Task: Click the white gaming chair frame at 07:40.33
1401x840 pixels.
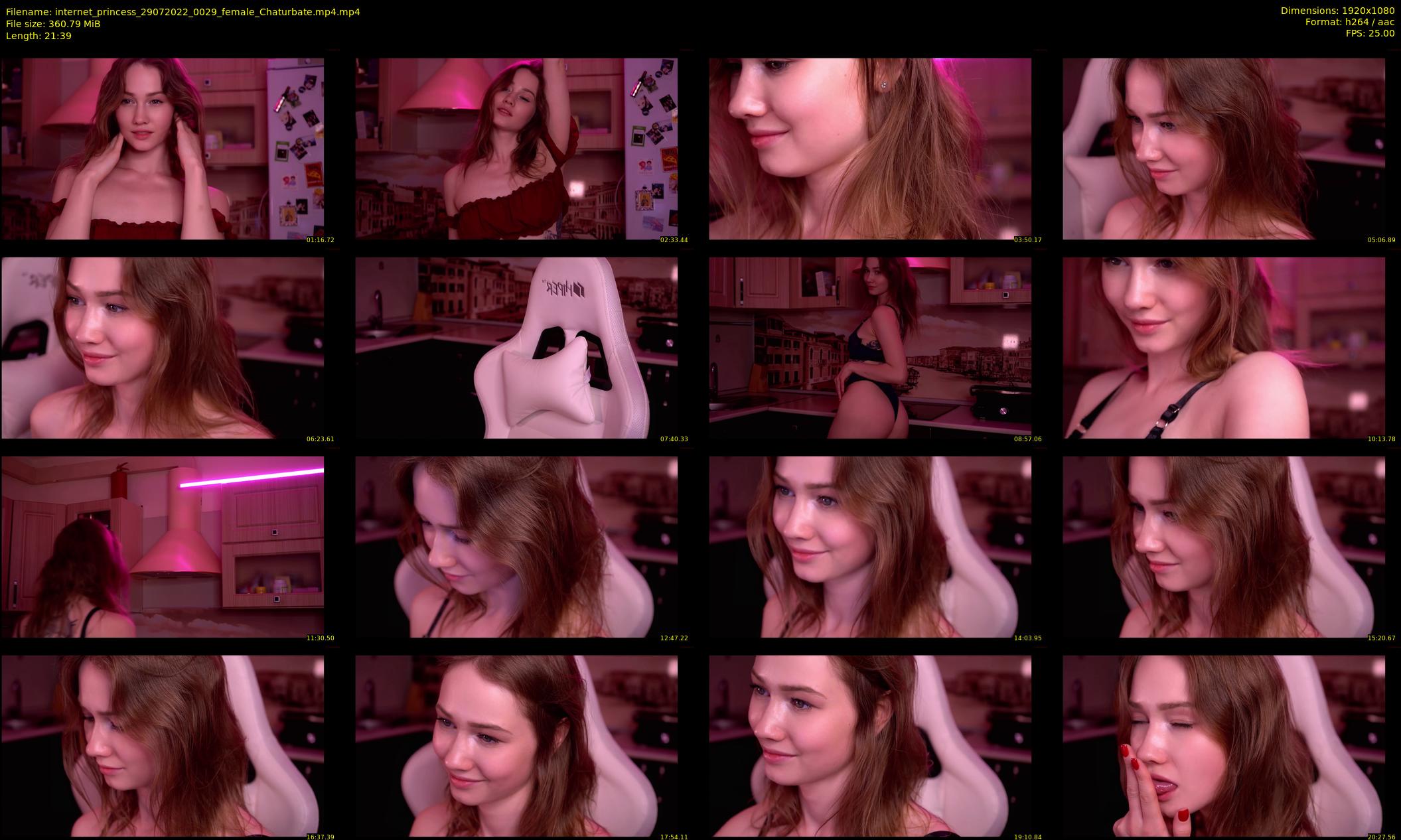Action: click(516, 348)
